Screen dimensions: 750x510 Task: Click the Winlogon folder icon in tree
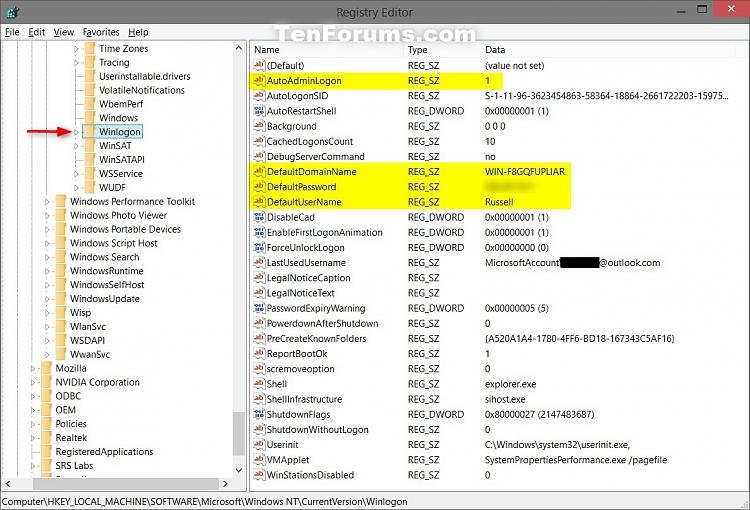click(x=90, y=132)
